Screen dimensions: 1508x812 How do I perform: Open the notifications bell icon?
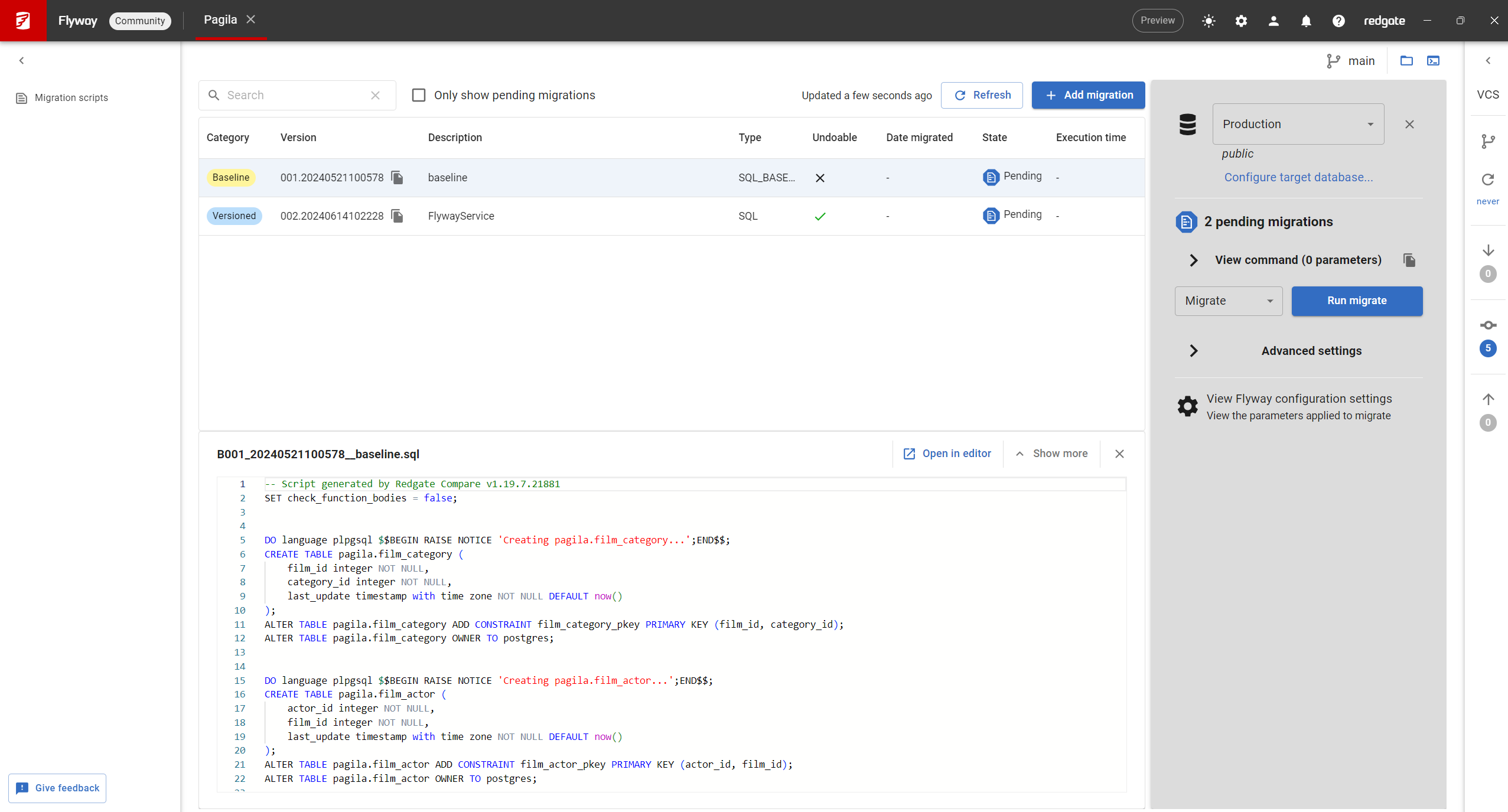point(1306,21)
